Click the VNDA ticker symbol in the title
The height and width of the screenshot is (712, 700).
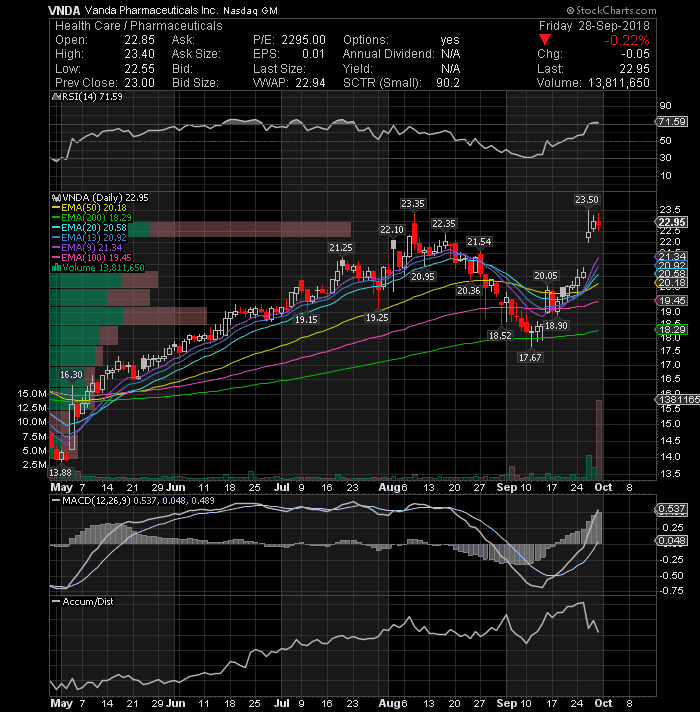[x=64, y=10]
